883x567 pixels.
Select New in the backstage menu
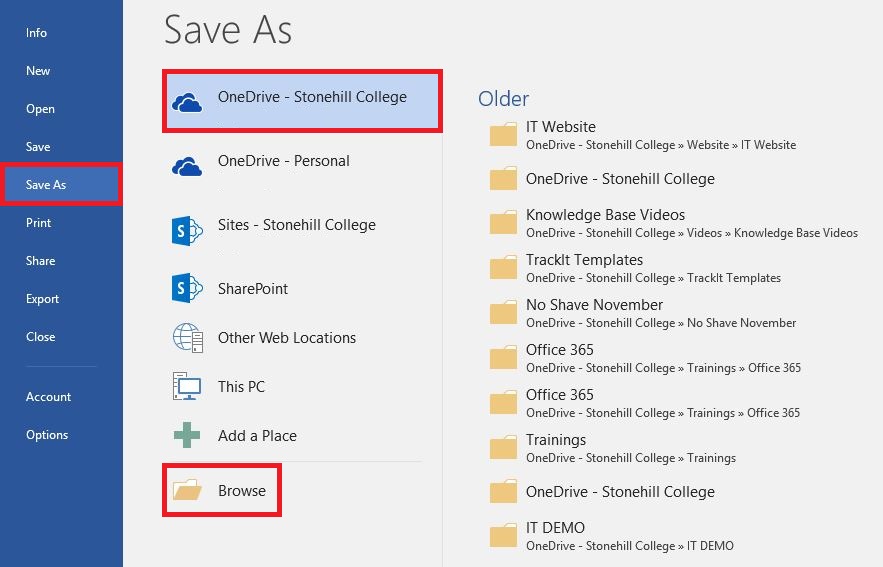coord(38,71)
